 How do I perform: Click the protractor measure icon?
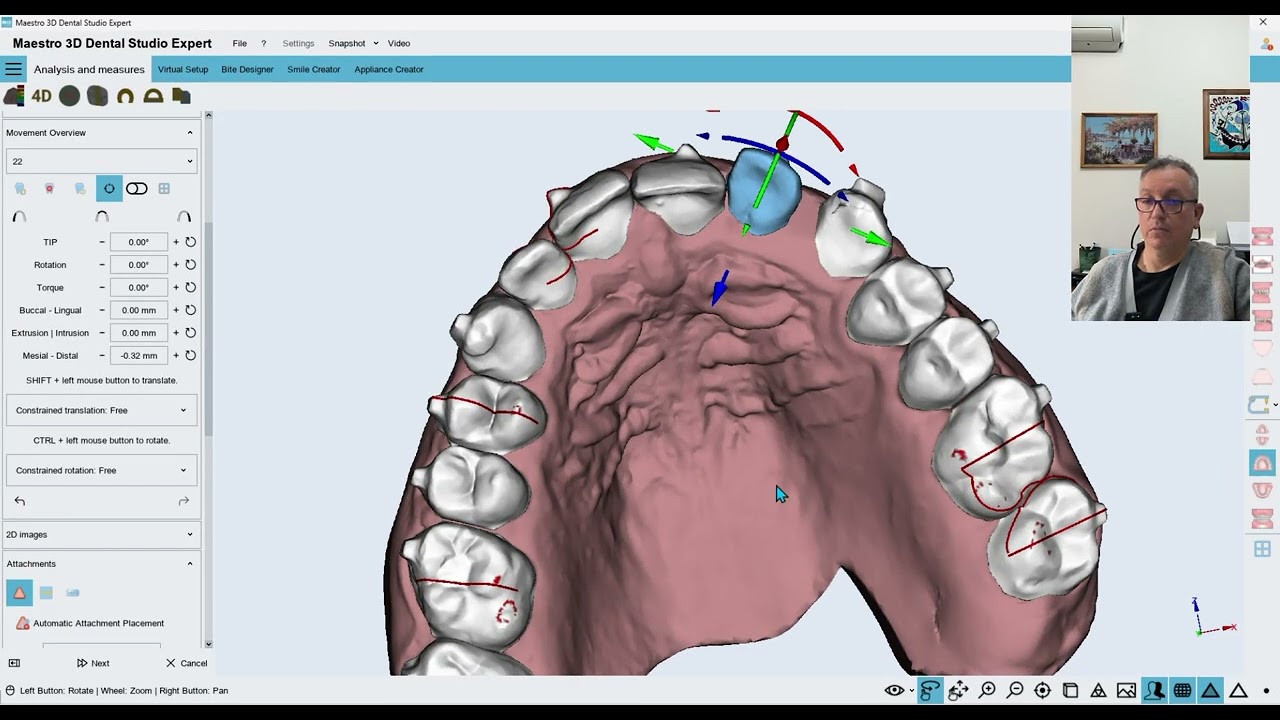click(x=153, y=96)
